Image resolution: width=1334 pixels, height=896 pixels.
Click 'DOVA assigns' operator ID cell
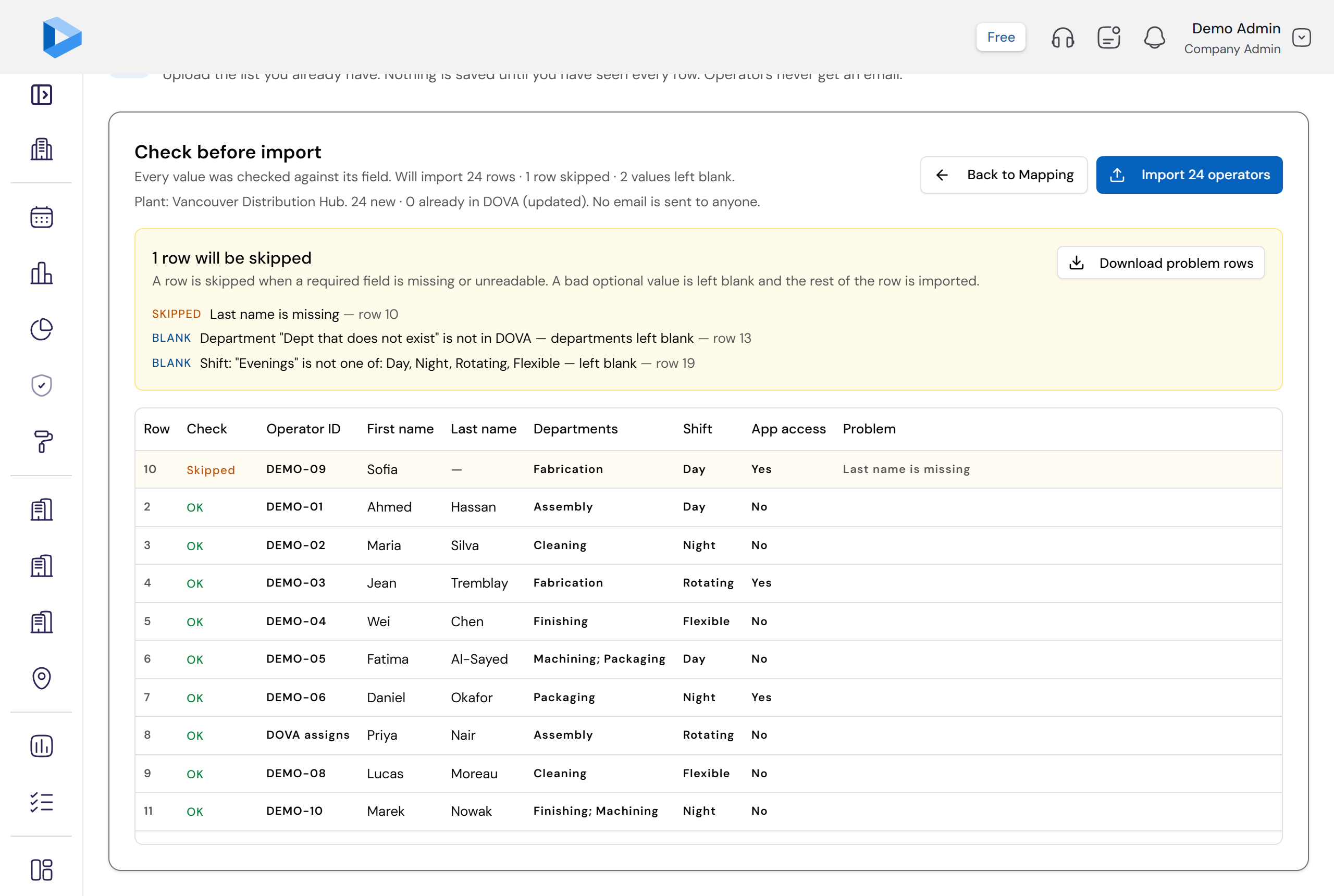coord(307,735)
